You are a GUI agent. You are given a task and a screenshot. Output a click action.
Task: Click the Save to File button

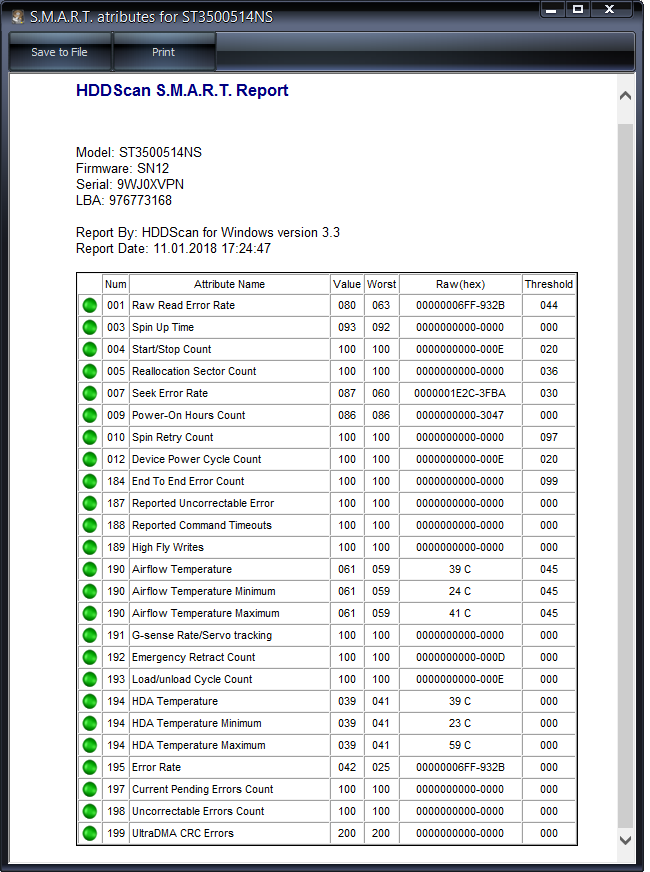pyautogui.click(x=59, y=52)
